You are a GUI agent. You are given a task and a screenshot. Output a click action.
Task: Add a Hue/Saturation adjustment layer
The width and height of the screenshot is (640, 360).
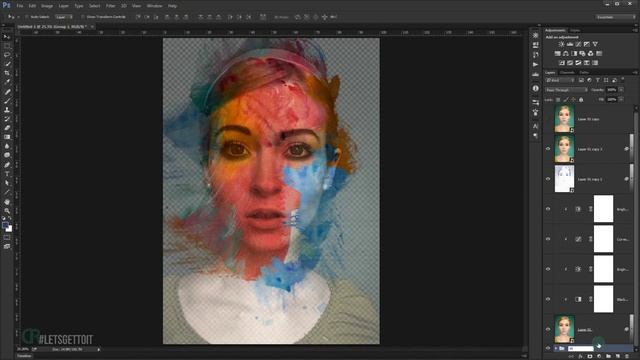pos(558,53)
